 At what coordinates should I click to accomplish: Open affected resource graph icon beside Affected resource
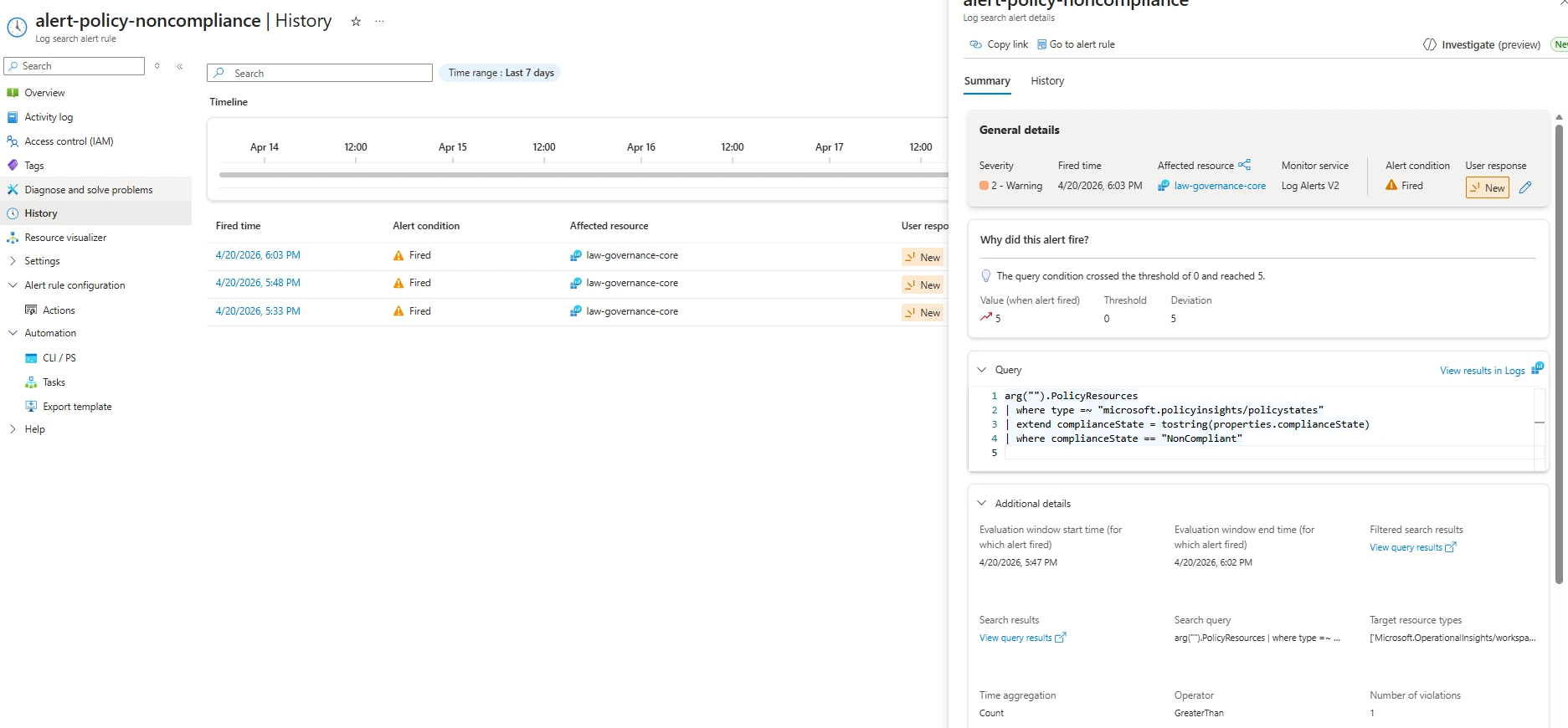pyautogui.click(x=1245, y=165)
